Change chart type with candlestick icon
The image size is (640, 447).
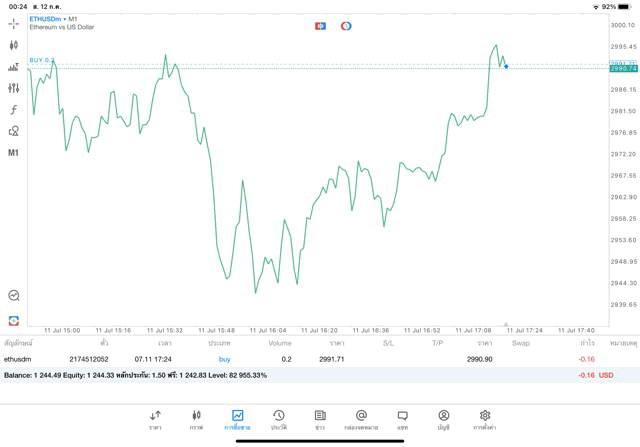pyautogui.click(x=14, y=45)
